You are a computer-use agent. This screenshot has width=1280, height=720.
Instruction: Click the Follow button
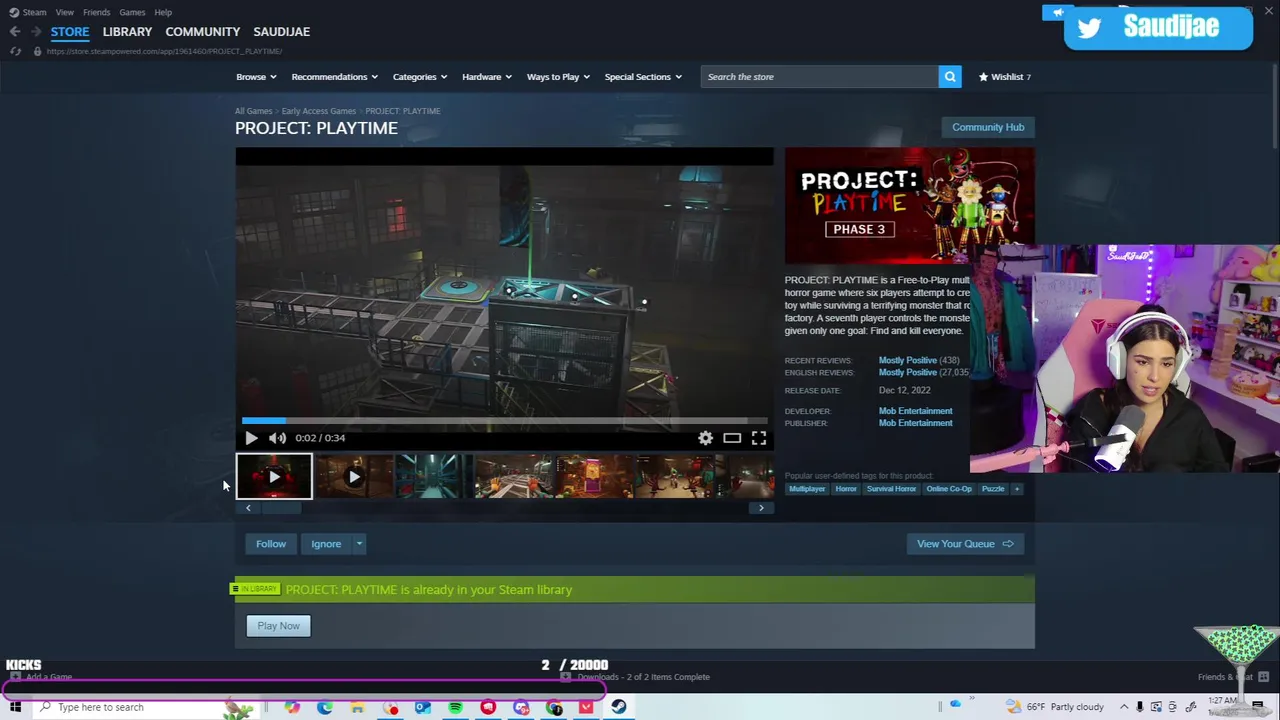(x=271, y=544)
